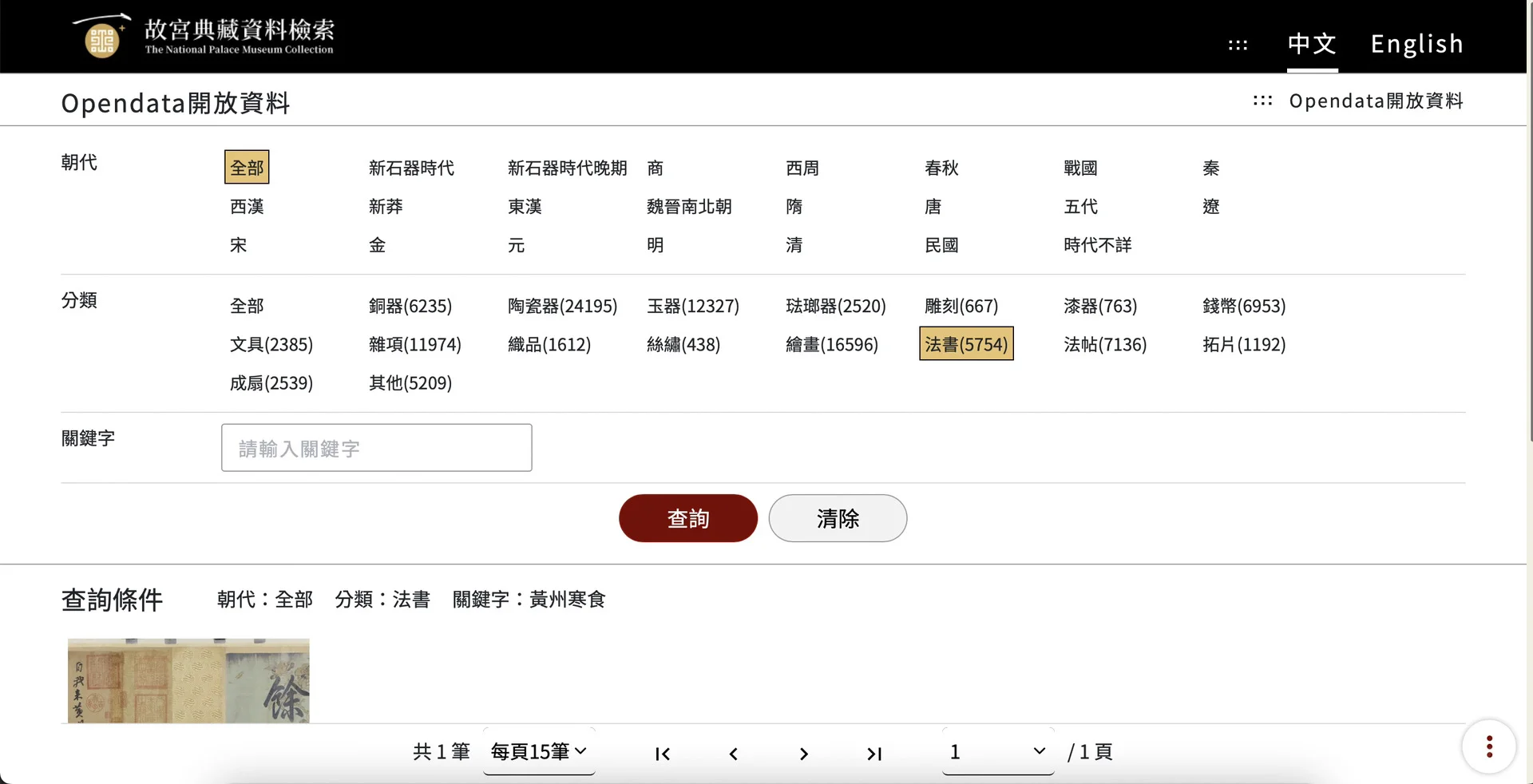
Task: Select dynasty 遼
Action: pyautogui.click(x=1211, y=206)
